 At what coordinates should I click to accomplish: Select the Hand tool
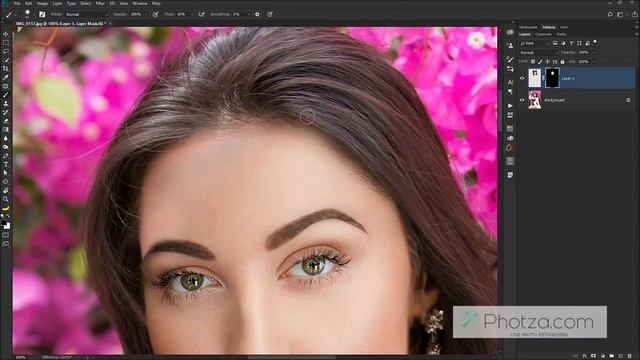tap(6, 190)
